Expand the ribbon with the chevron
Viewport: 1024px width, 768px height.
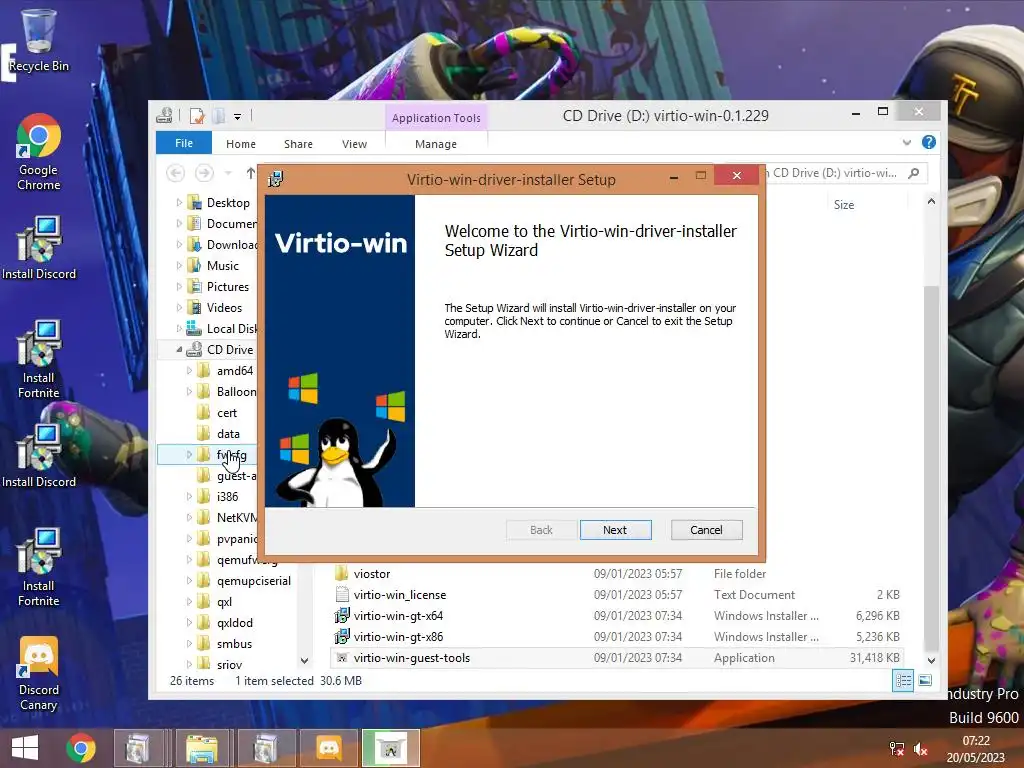906,142
